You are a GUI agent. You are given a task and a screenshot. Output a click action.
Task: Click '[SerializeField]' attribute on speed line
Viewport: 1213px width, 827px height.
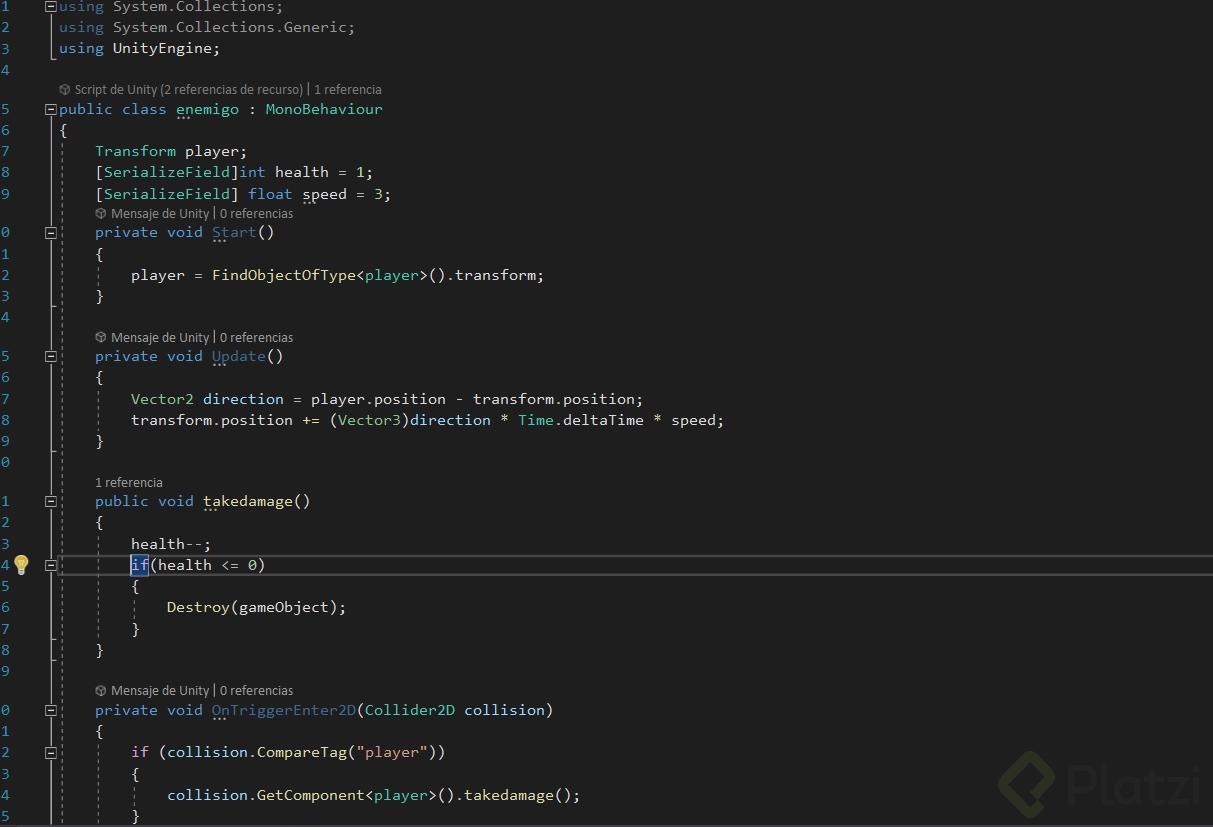pos(167,194)
